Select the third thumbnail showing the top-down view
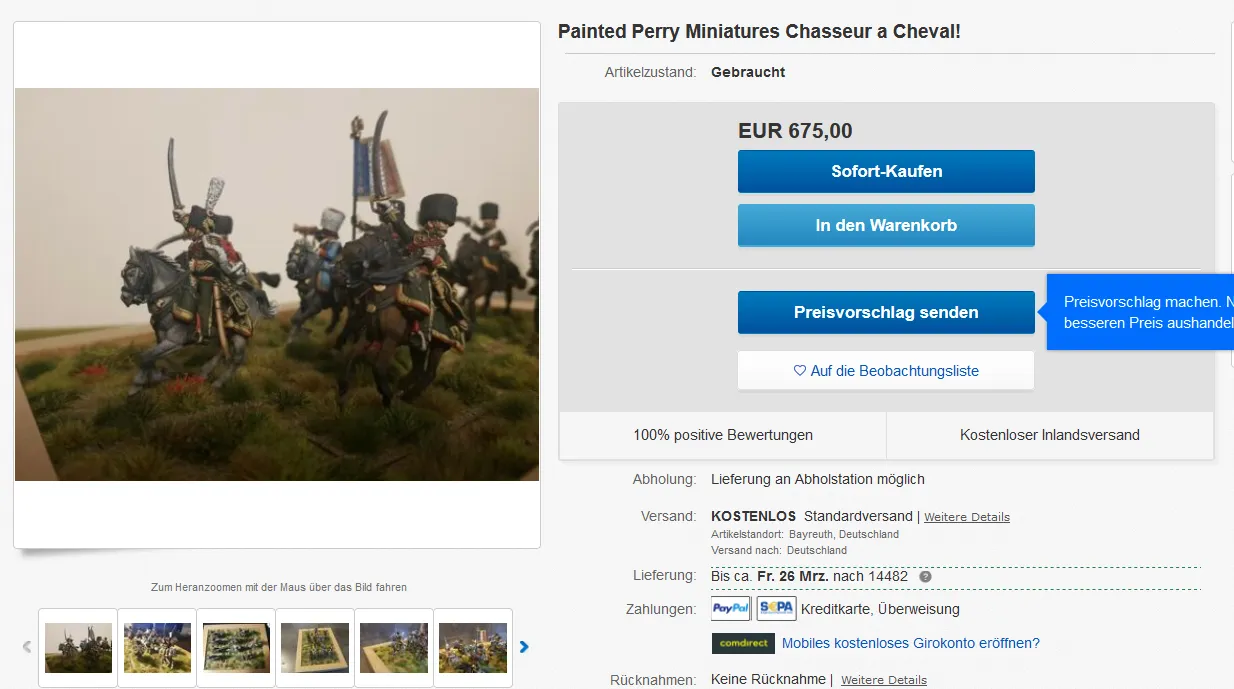The height and width of the screenshot is (689, 1234). point(236,648)
